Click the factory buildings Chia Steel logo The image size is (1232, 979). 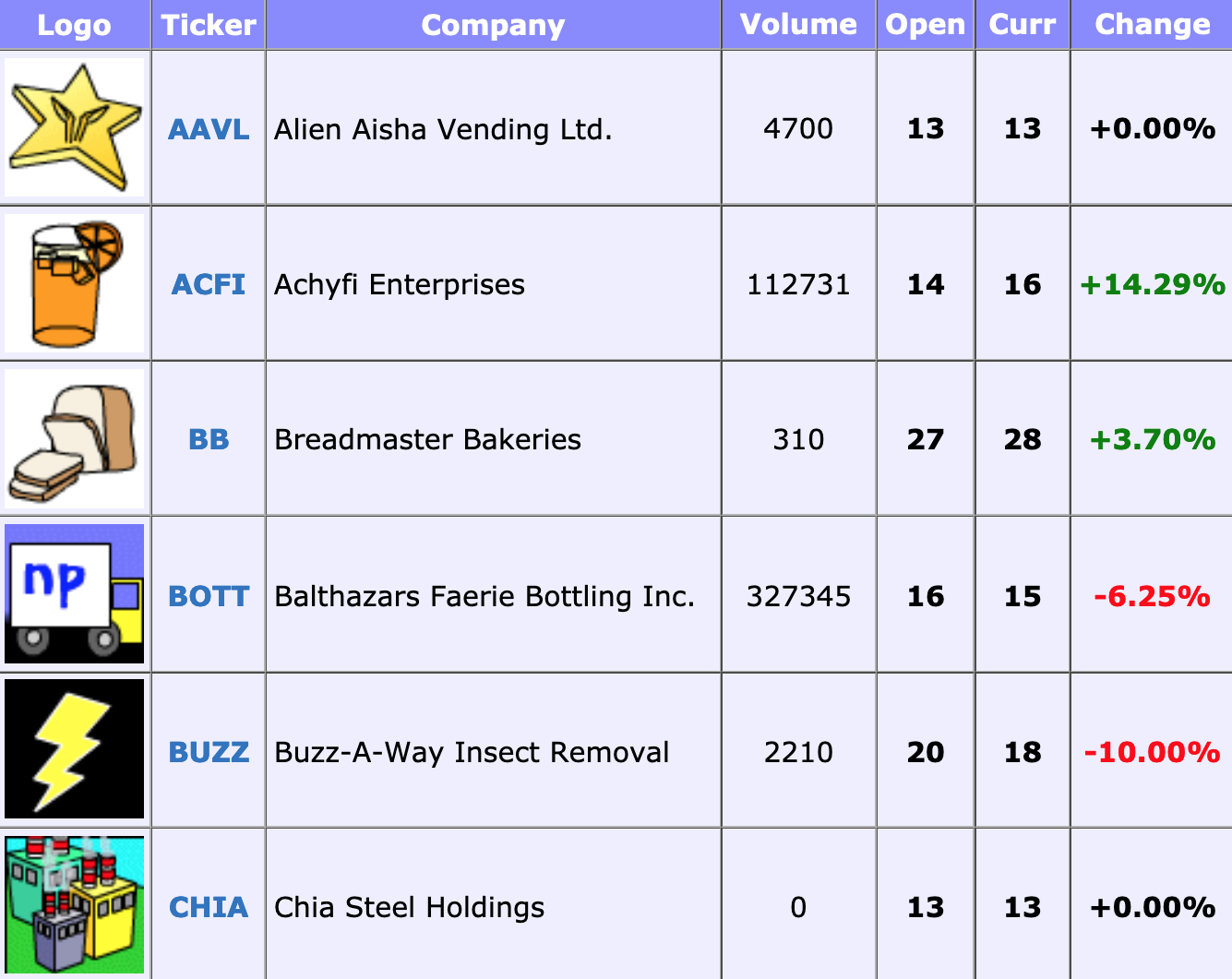pyautogui.click(x=75, y=905)
